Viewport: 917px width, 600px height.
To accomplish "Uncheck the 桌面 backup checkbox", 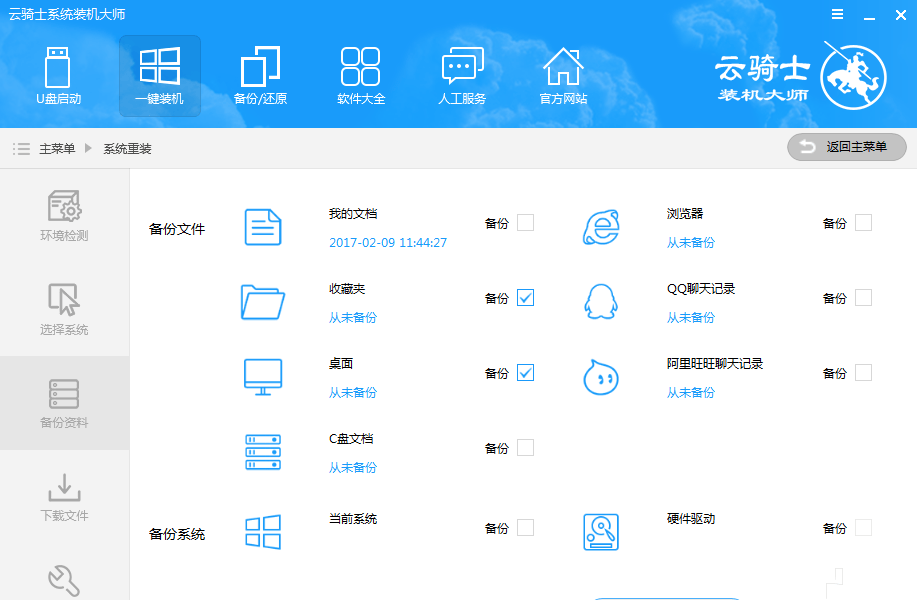I will coord(525,373).
